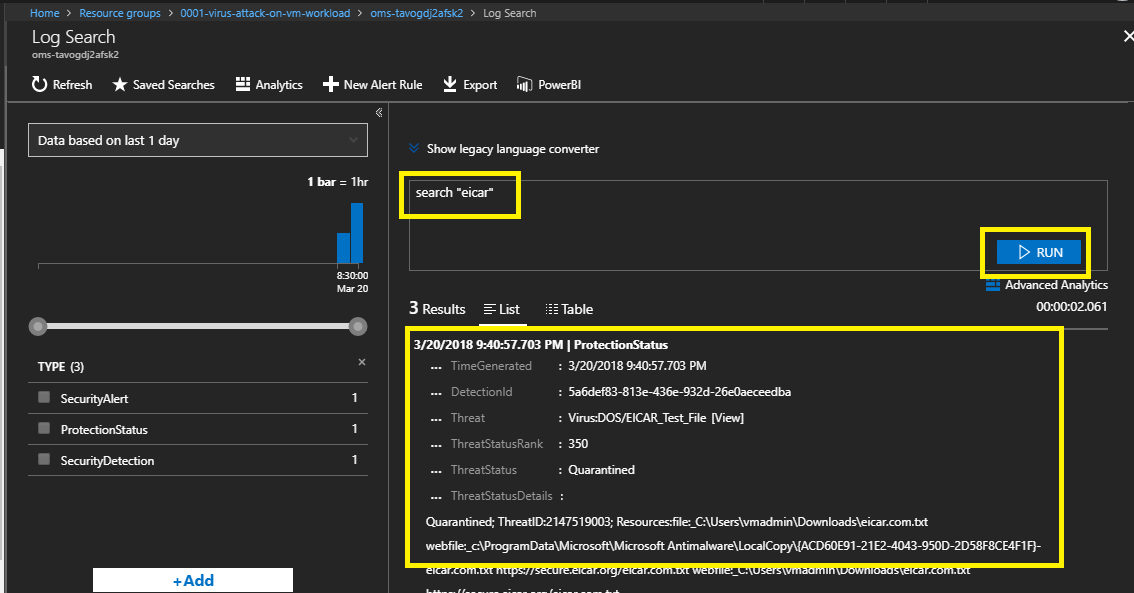Go to Home breadcrumb

coord(45,13)
